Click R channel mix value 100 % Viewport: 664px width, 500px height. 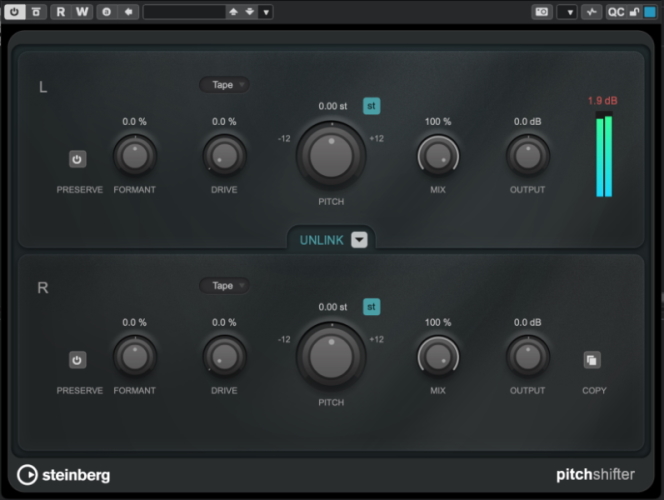click(438, 322)
